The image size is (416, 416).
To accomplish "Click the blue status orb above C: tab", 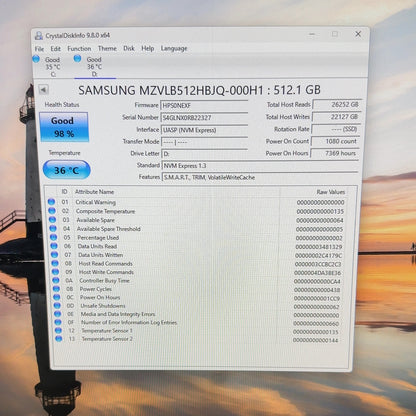I will (36, 59).
